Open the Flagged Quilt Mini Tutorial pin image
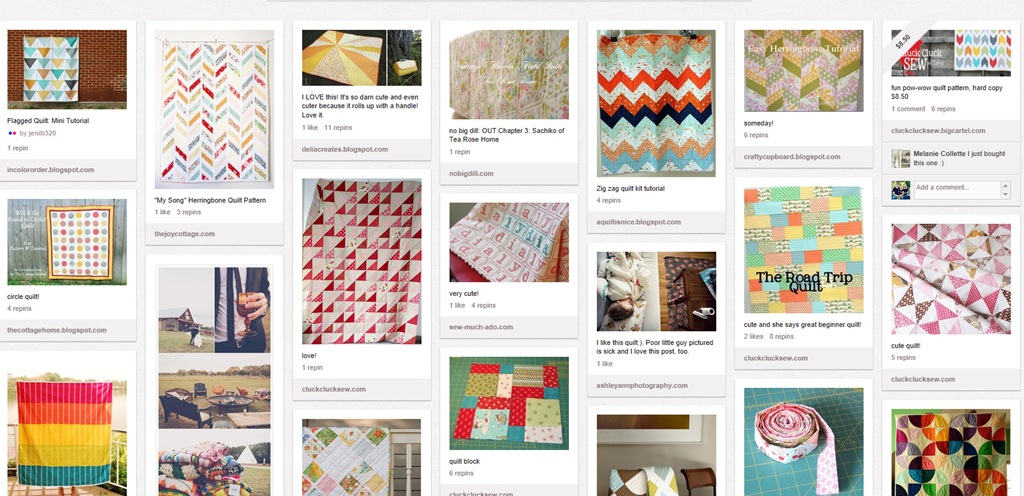 [x=67, y=69]
